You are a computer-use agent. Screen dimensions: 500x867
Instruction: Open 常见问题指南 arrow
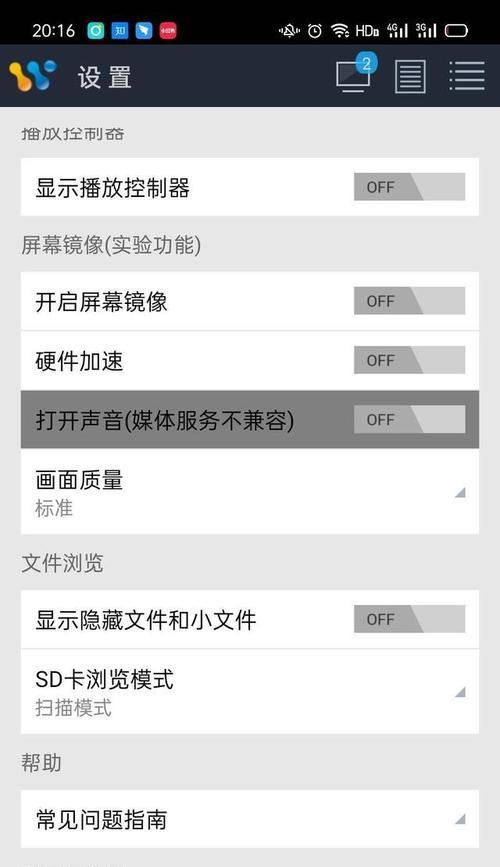(x=460, y=819)
